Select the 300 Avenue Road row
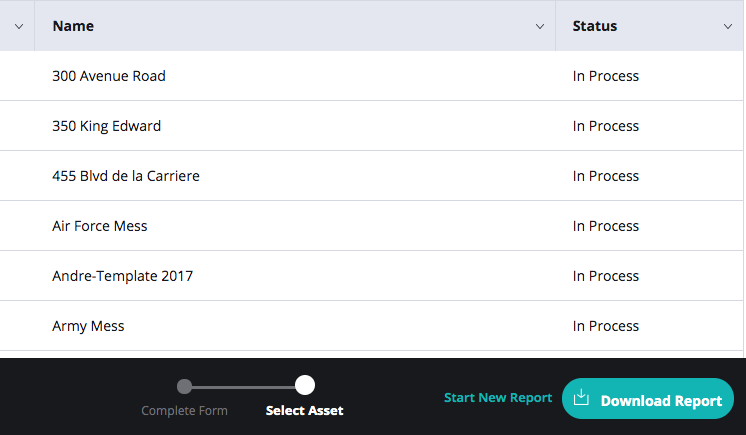The image size is (746, 435). [x=372, y=76]
